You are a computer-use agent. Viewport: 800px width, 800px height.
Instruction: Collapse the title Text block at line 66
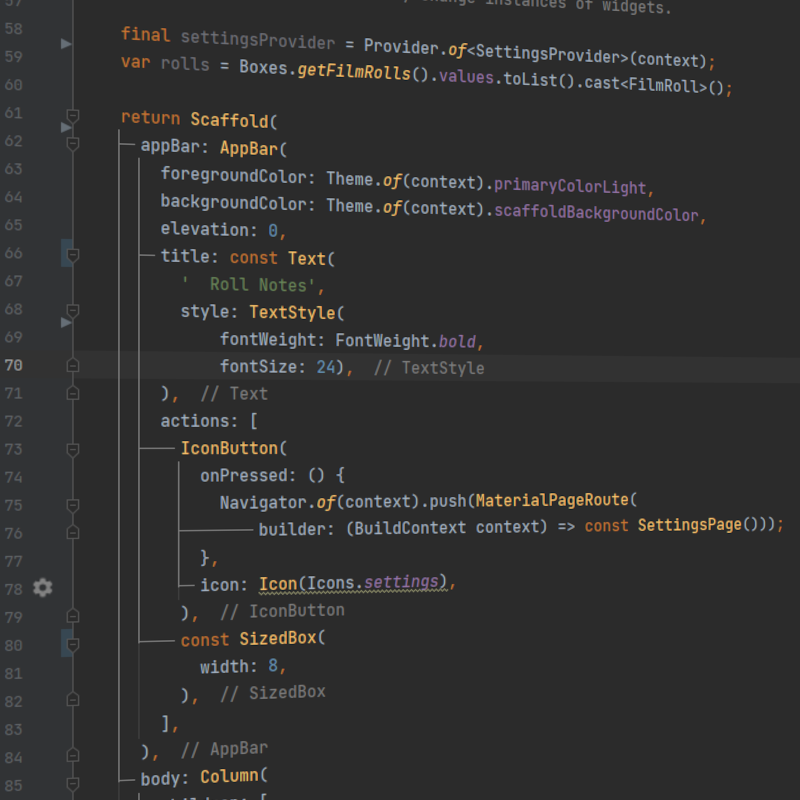(x=72, y=256)
